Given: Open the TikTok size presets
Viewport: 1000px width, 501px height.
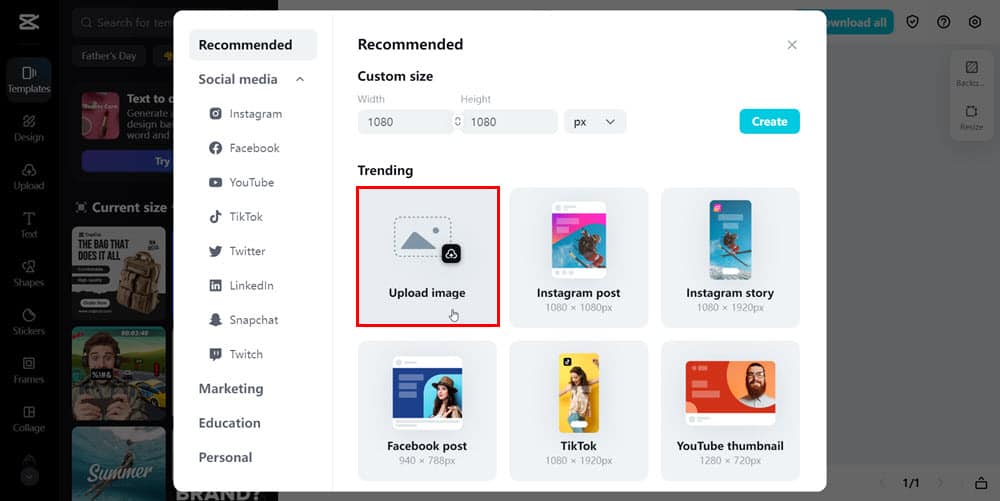Looking at the screenshot, I should pos(235,217).
